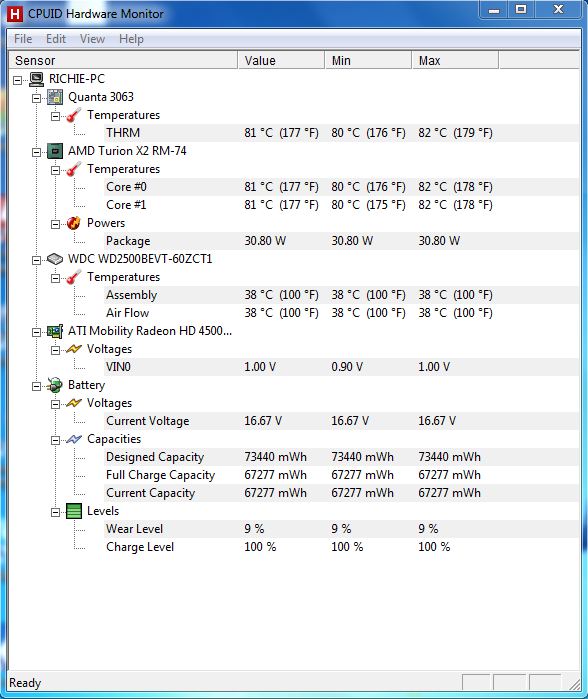Collapse the AMD Turion X2 RM-74 node
588x699 pixels.
tap(37, 152)
